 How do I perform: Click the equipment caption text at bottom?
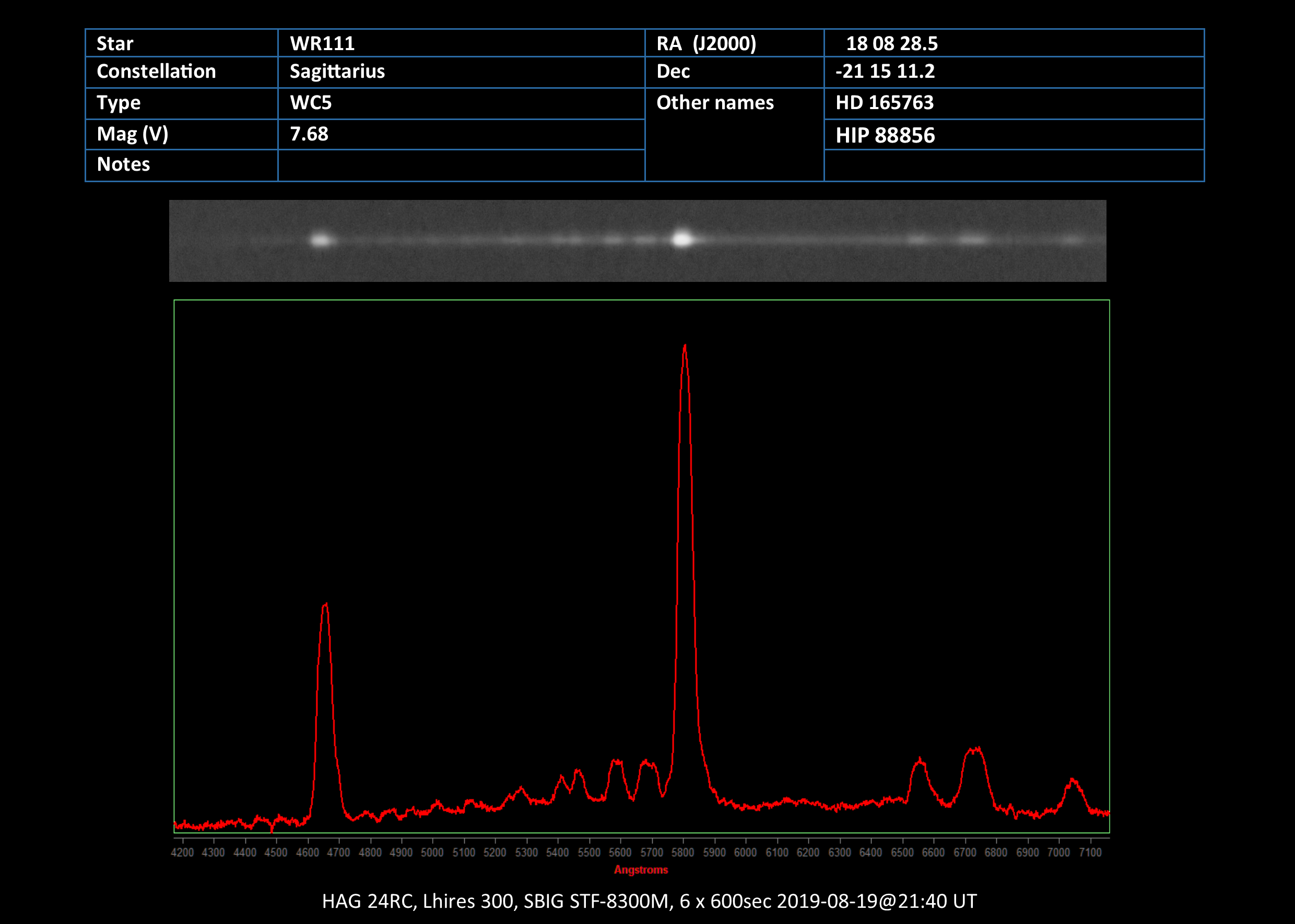[649, 901]
